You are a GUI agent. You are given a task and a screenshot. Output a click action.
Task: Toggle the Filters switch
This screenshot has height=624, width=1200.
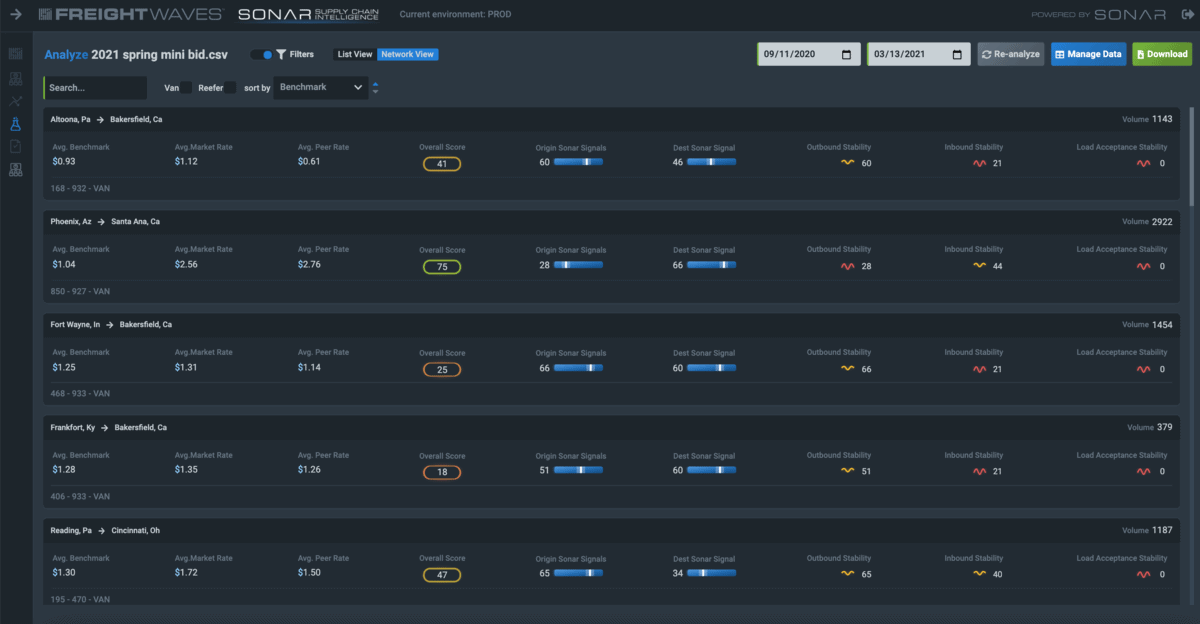point(261,55)
